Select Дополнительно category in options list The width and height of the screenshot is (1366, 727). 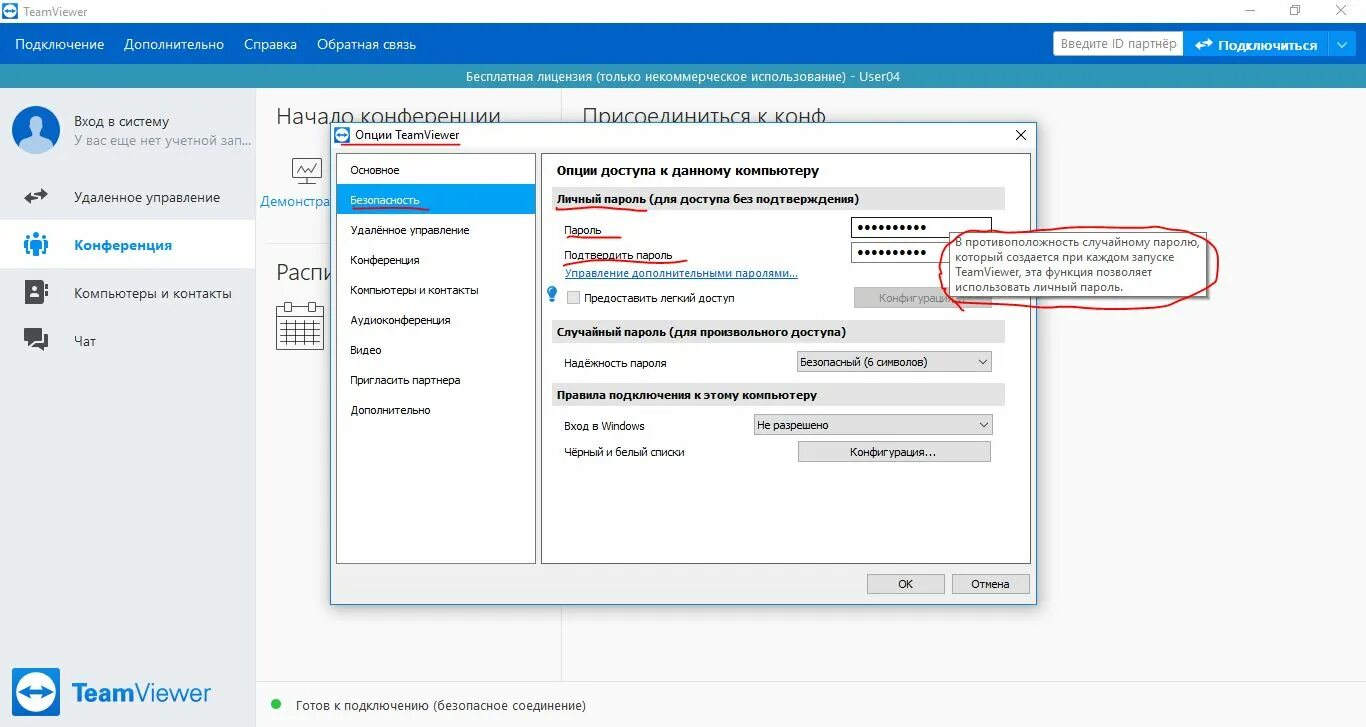tap(436, 410)
